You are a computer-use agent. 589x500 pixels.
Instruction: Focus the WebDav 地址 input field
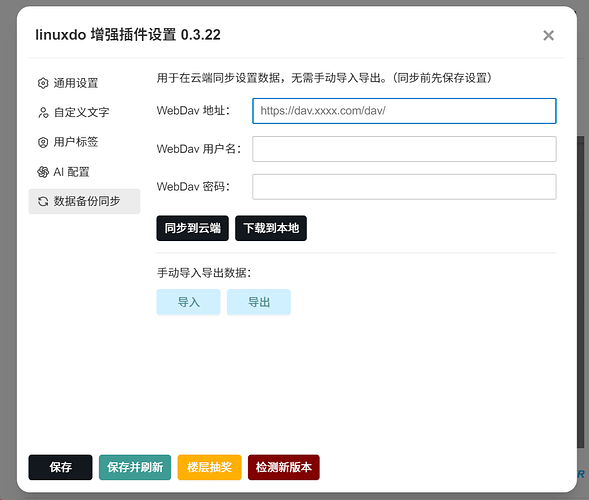click(x=404, y=111)
